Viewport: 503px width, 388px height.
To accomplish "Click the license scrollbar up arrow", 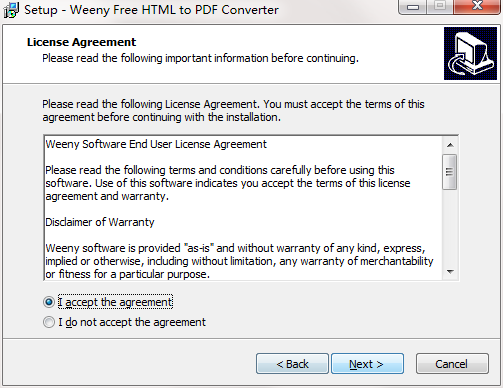I will click(x=450, y=145).
